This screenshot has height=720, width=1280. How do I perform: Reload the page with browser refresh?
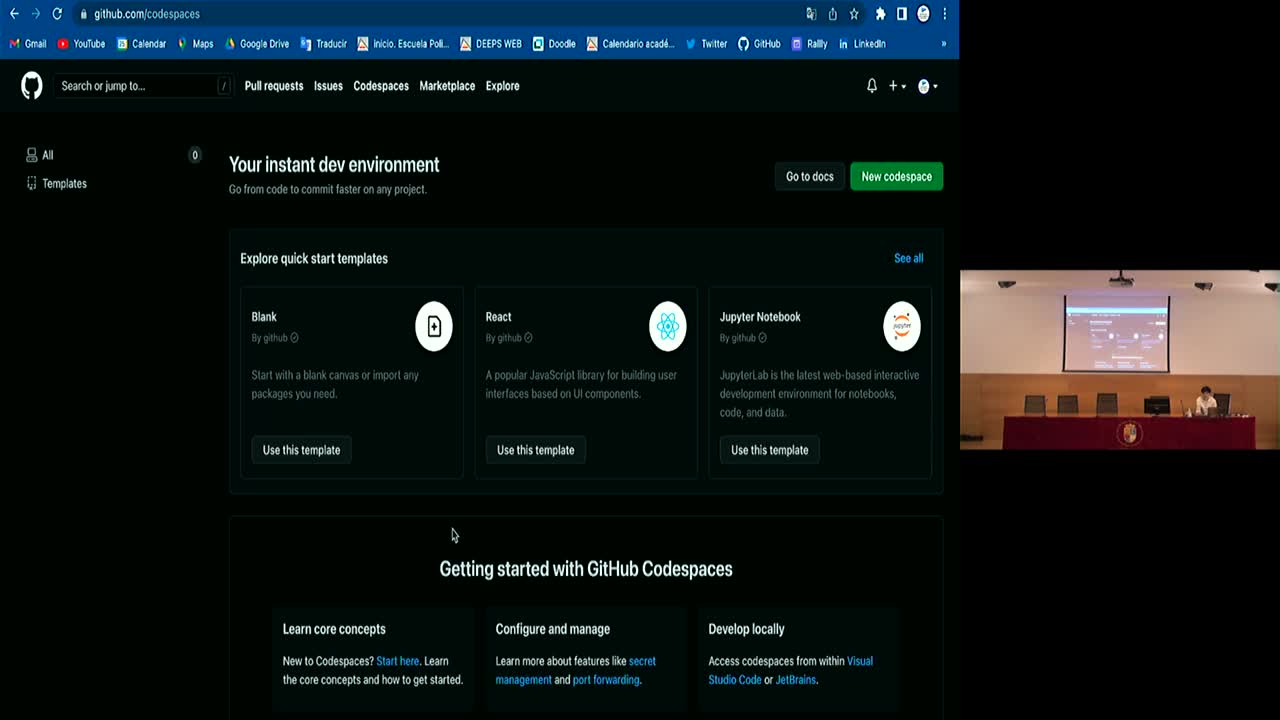(57, 14)
